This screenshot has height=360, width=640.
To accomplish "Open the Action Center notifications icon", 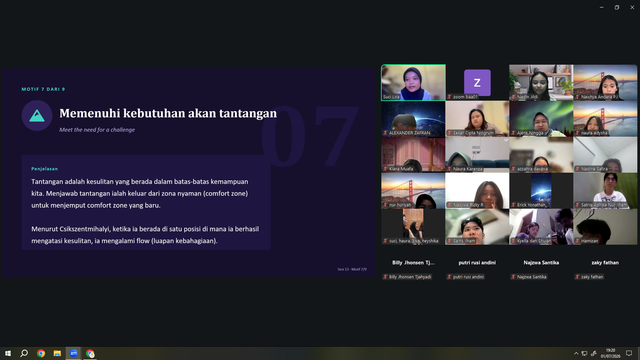I will (x=629, y=353).
